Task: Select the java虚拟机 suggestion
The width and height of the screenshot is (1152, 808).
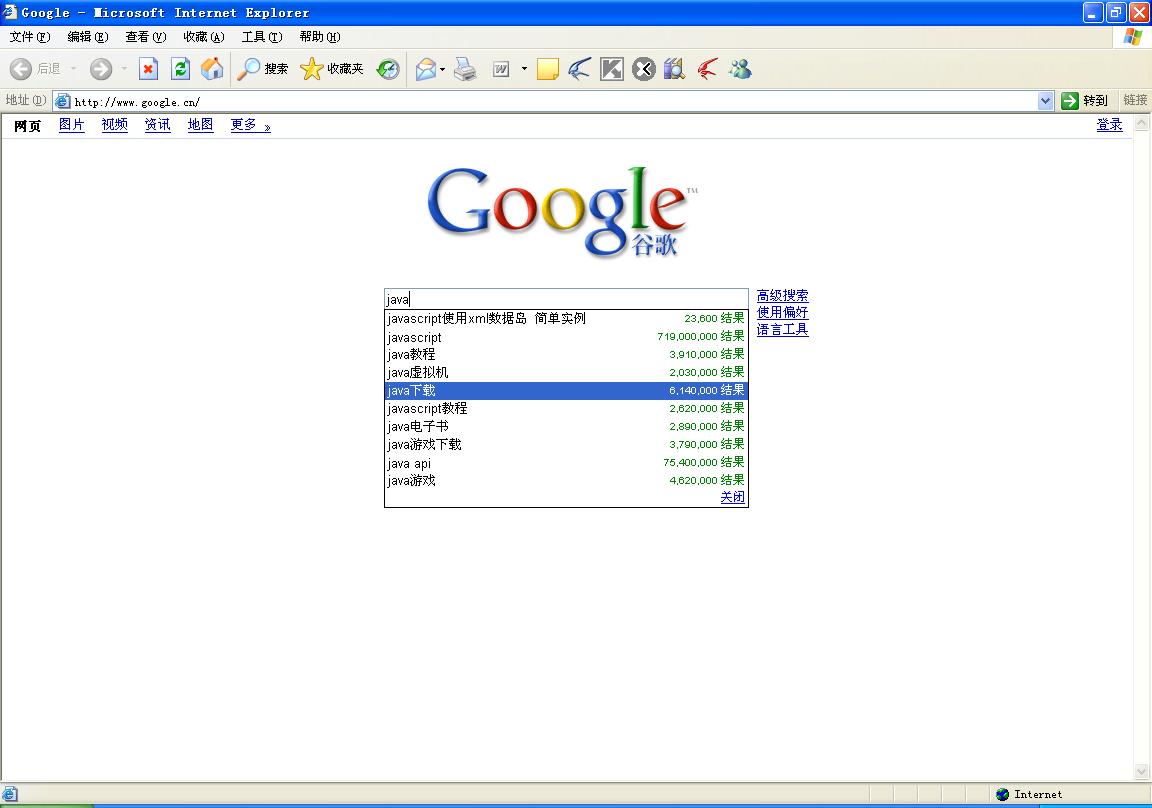Action: coord(566,372)
